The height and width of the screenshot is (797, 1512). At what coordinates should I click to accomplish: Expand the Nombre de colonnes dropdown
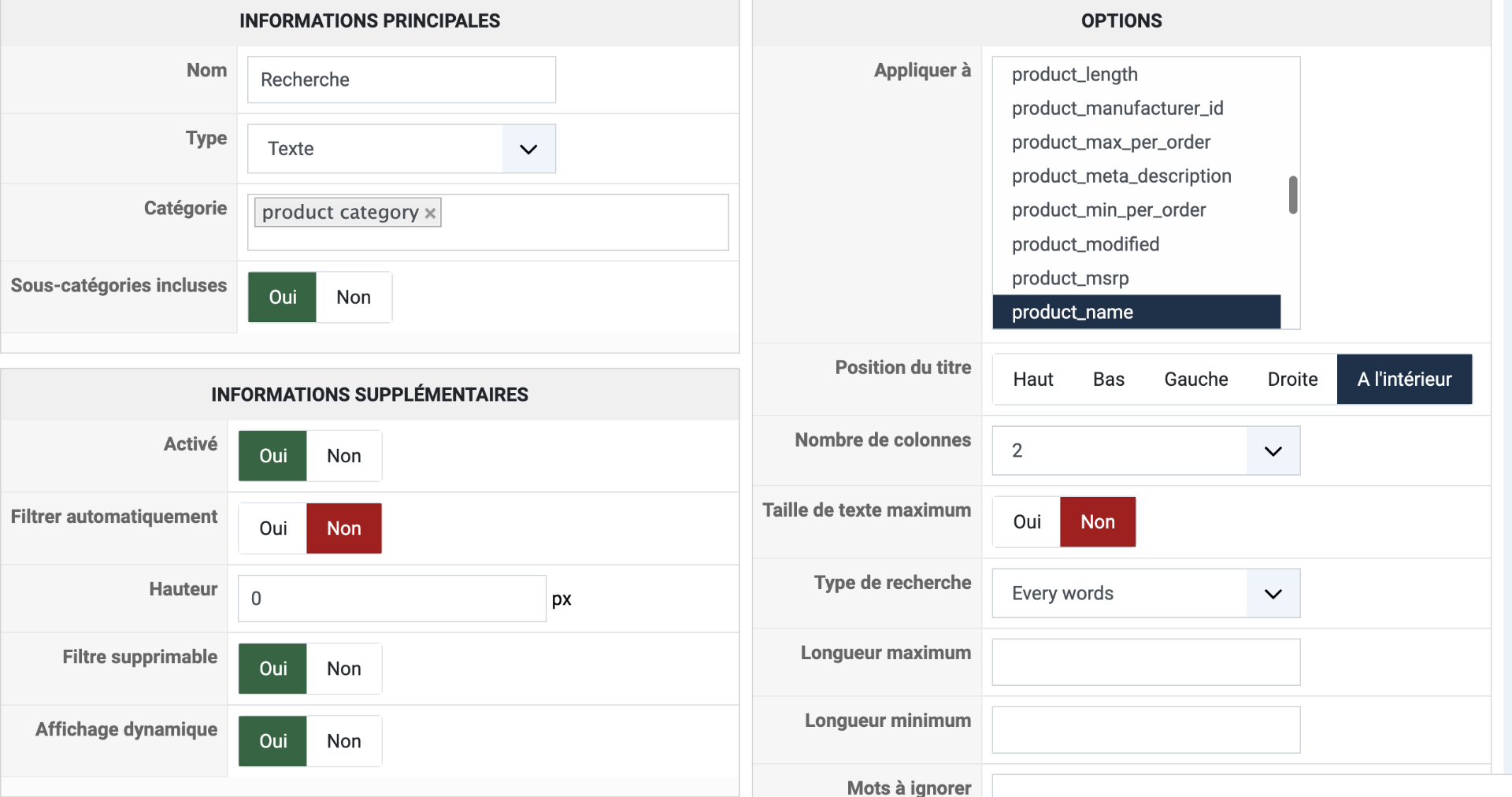pyautogui.click(x=1273, y=451)
